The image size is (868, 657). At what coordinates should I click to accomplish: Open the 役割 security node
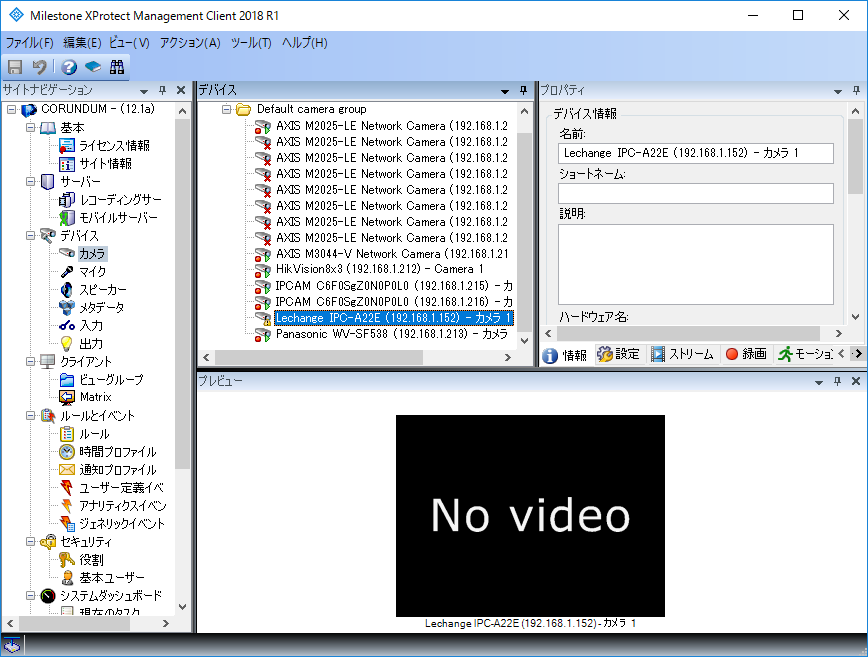(91, 560)
